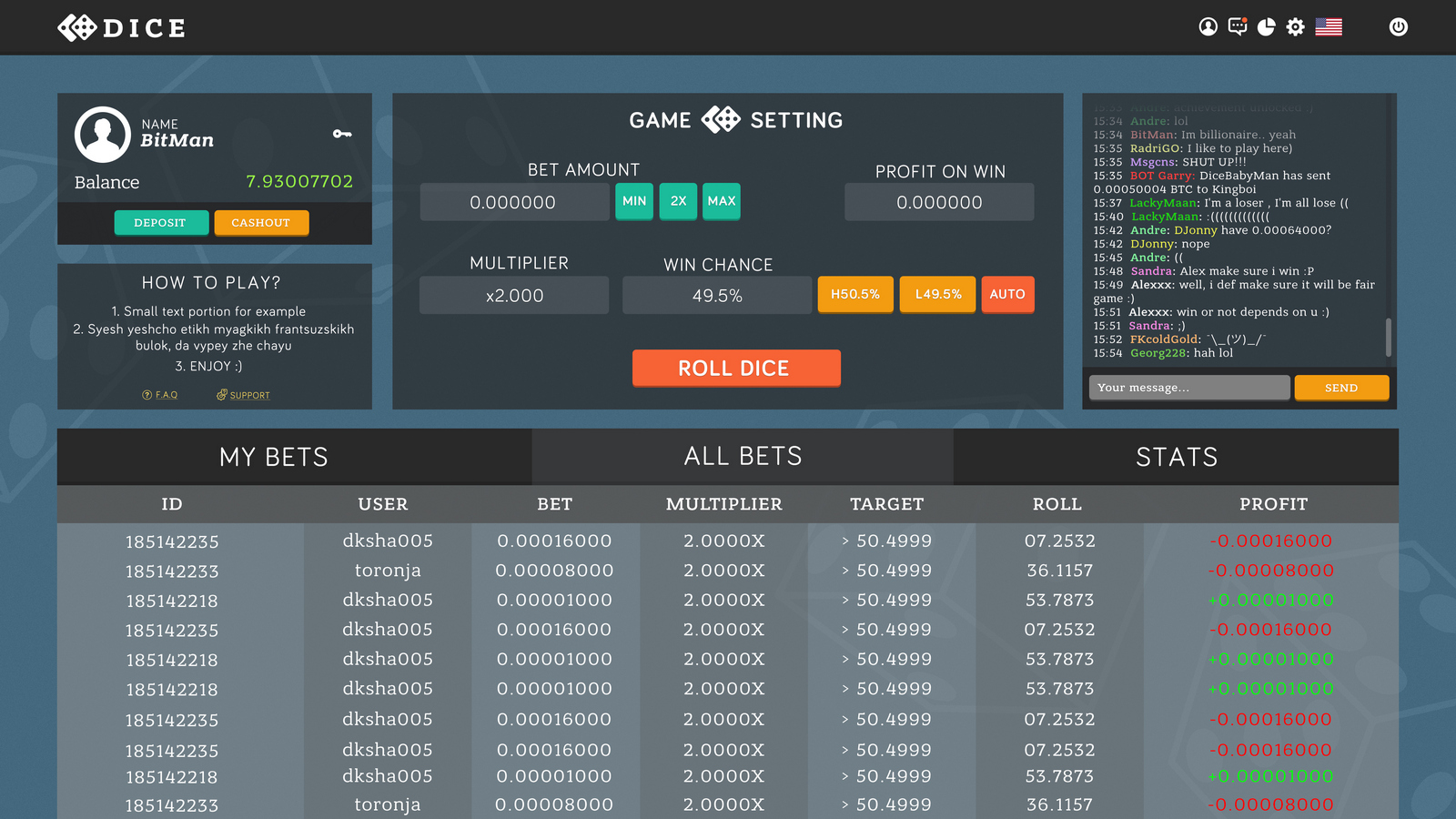
Task: Select the US flag language icon
Action: 1329,27
